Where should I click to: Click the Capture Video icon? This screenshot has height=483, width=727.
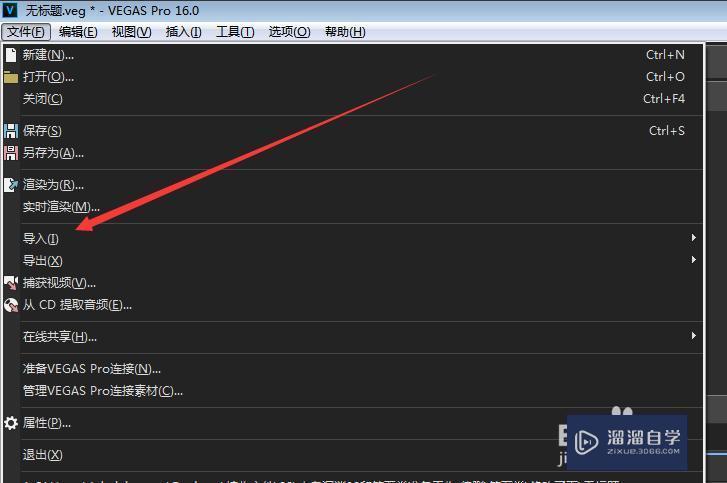(11, 283)
